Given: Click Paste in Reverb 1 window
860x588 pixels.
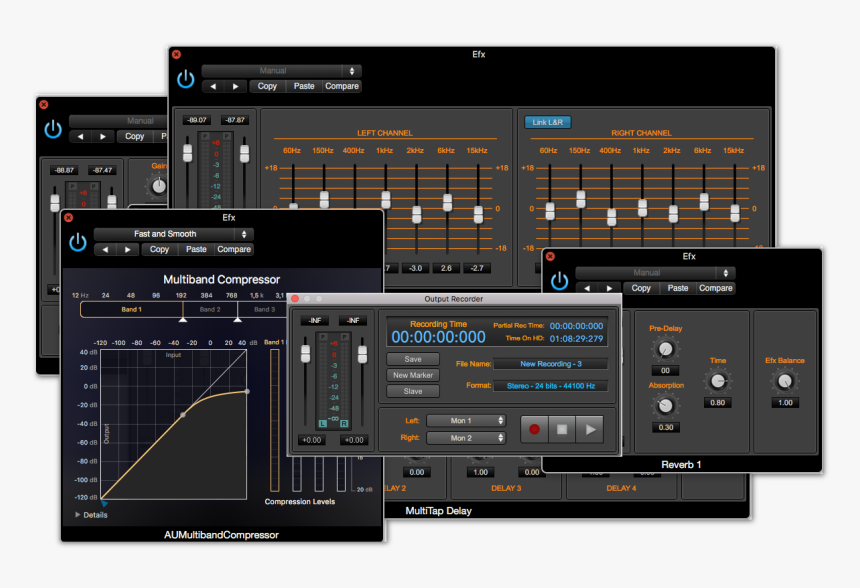Looking at the screenshot, I should click(677, 288).
